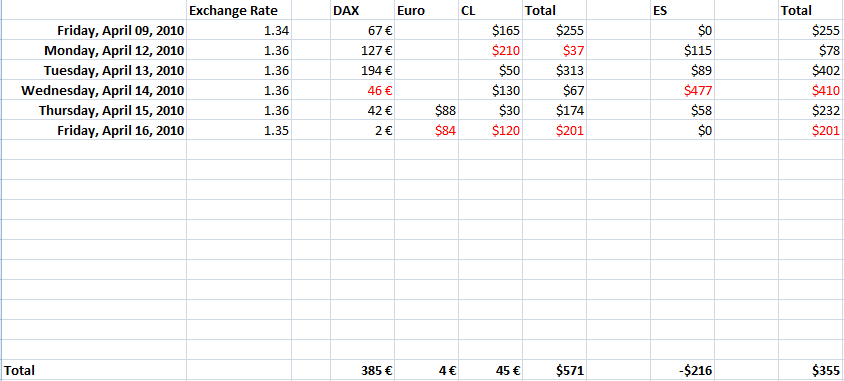Select the red Euro value $84
The image size is (844, 381).
pyautogui.click(x=426, y=130)
